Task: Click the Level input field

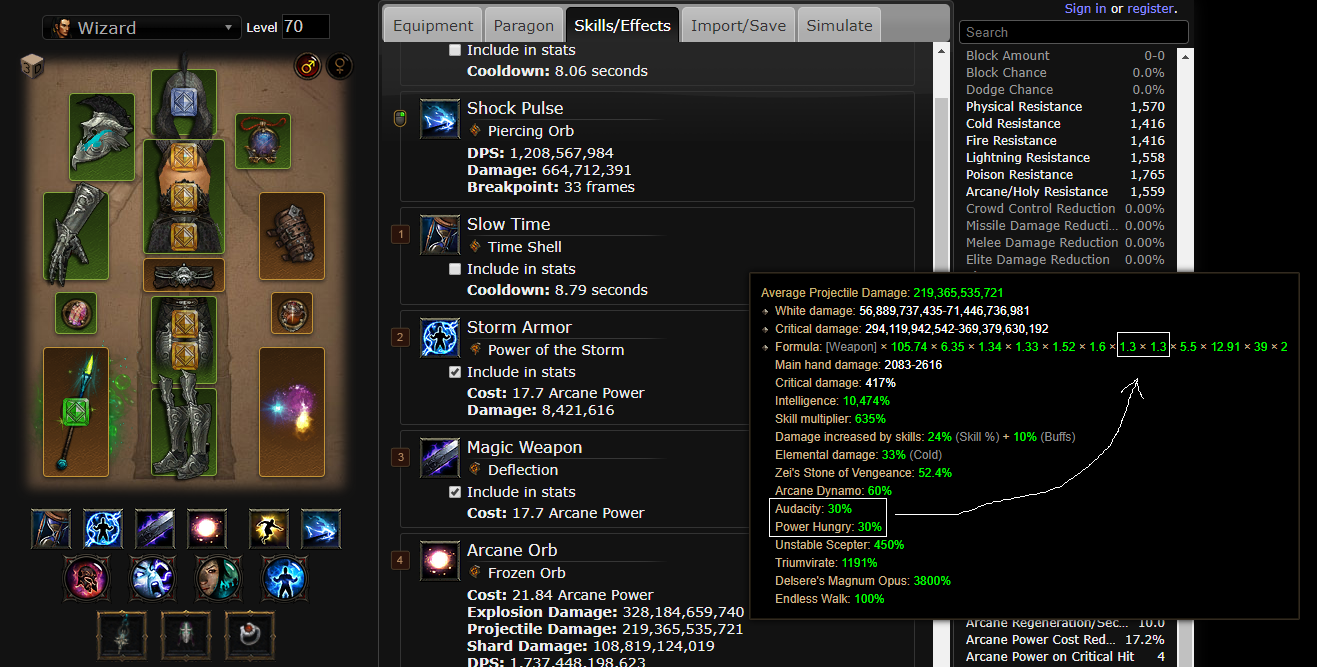Action: (x=305, y=27)
